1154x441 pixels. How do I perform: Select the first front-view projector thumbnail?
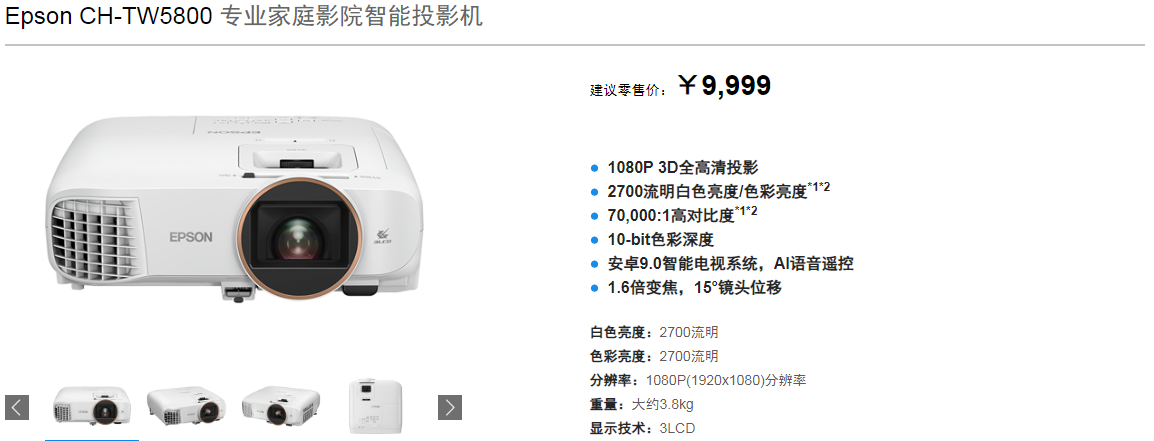coord(92,406)
